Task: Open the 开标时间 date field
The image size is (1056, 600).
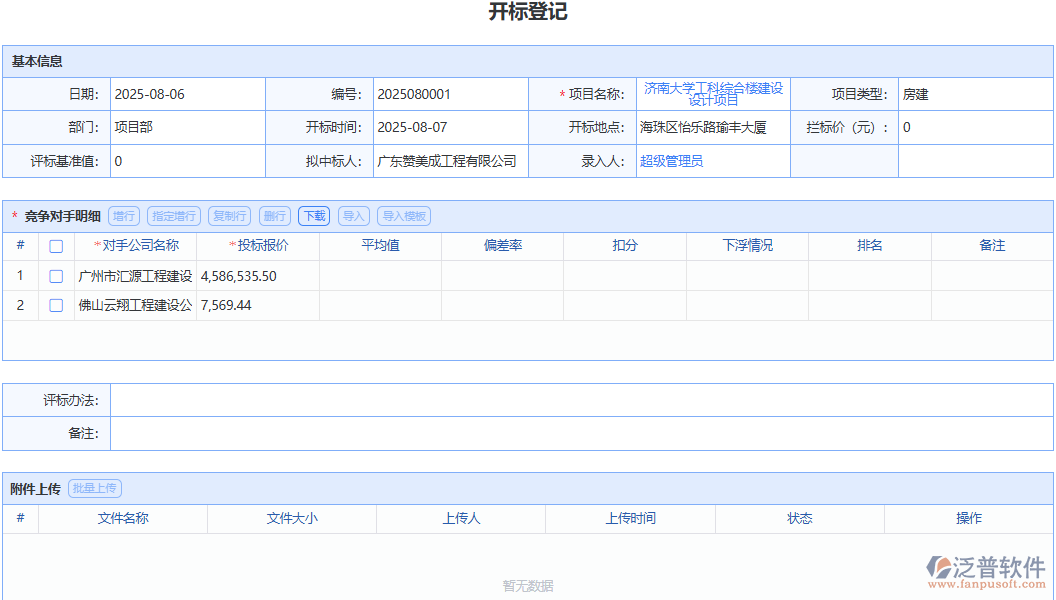Action: pos(450,127)
